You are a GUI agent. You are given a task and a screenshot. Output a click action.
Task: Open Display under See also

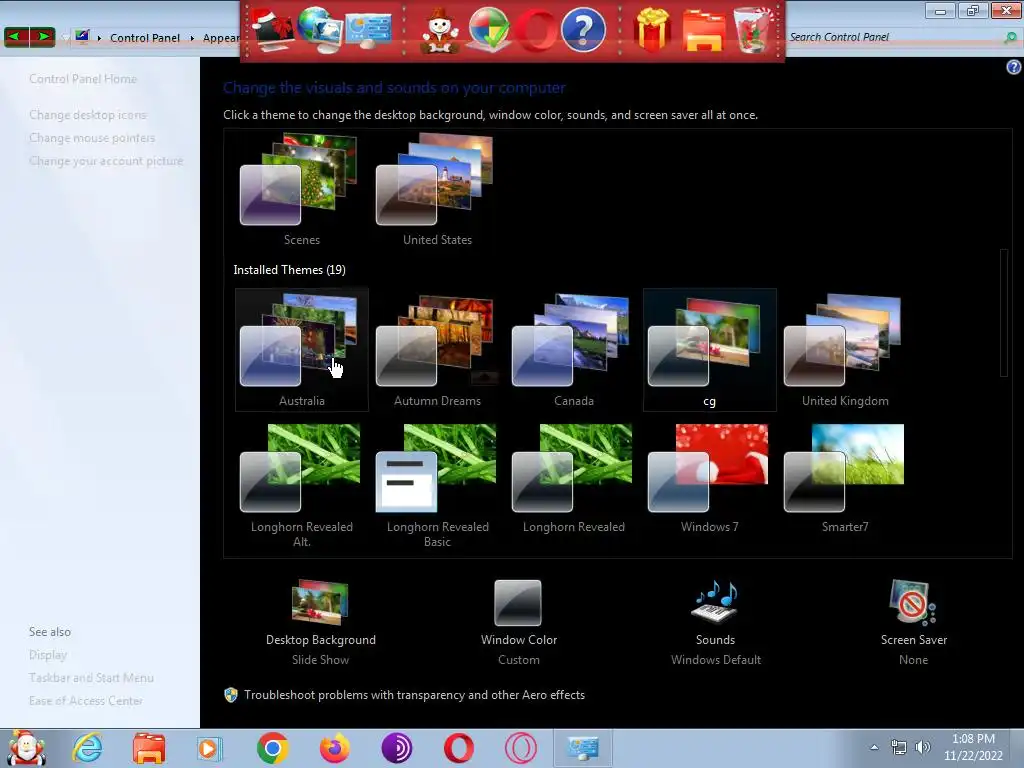[x=48, y=655]
